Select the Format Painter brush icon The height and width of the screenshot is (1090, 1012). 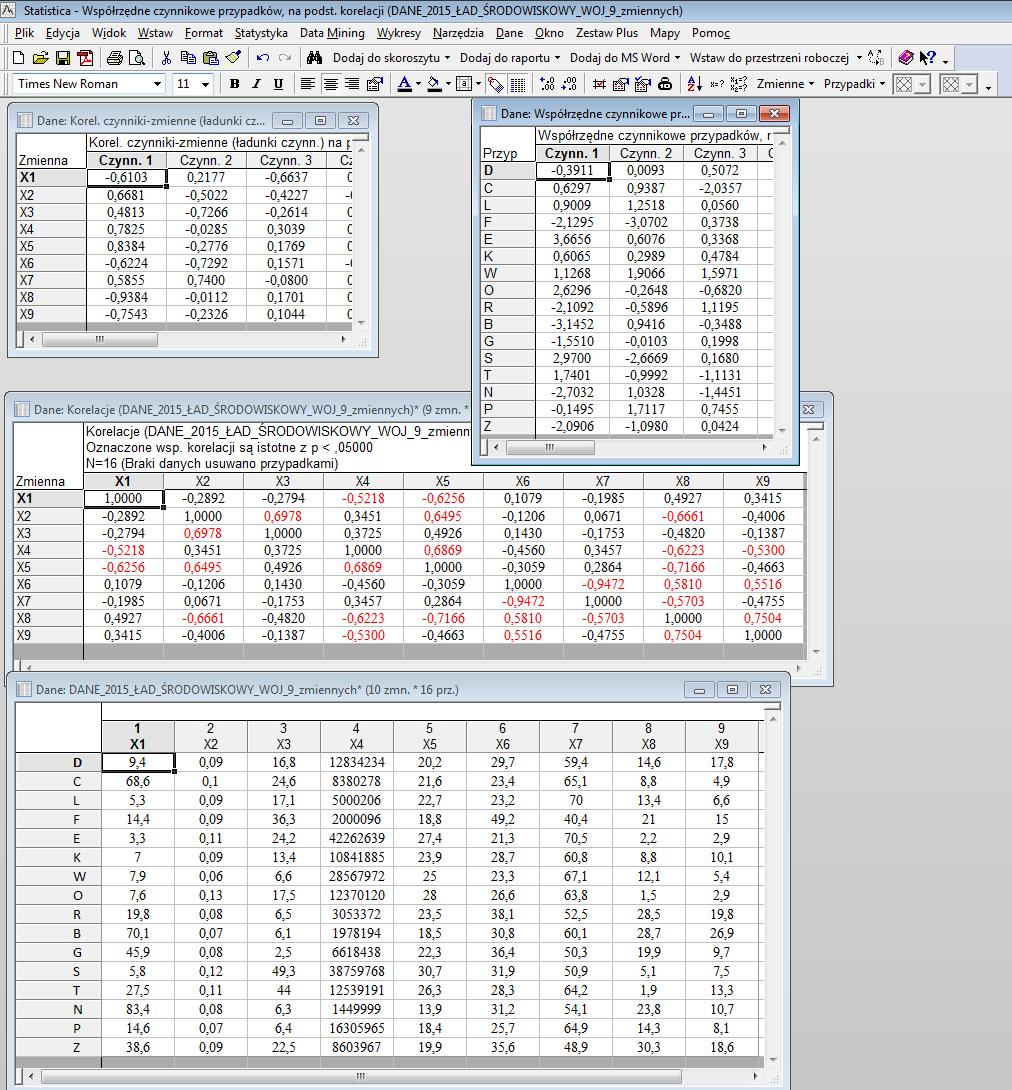(x=234, y=58)
